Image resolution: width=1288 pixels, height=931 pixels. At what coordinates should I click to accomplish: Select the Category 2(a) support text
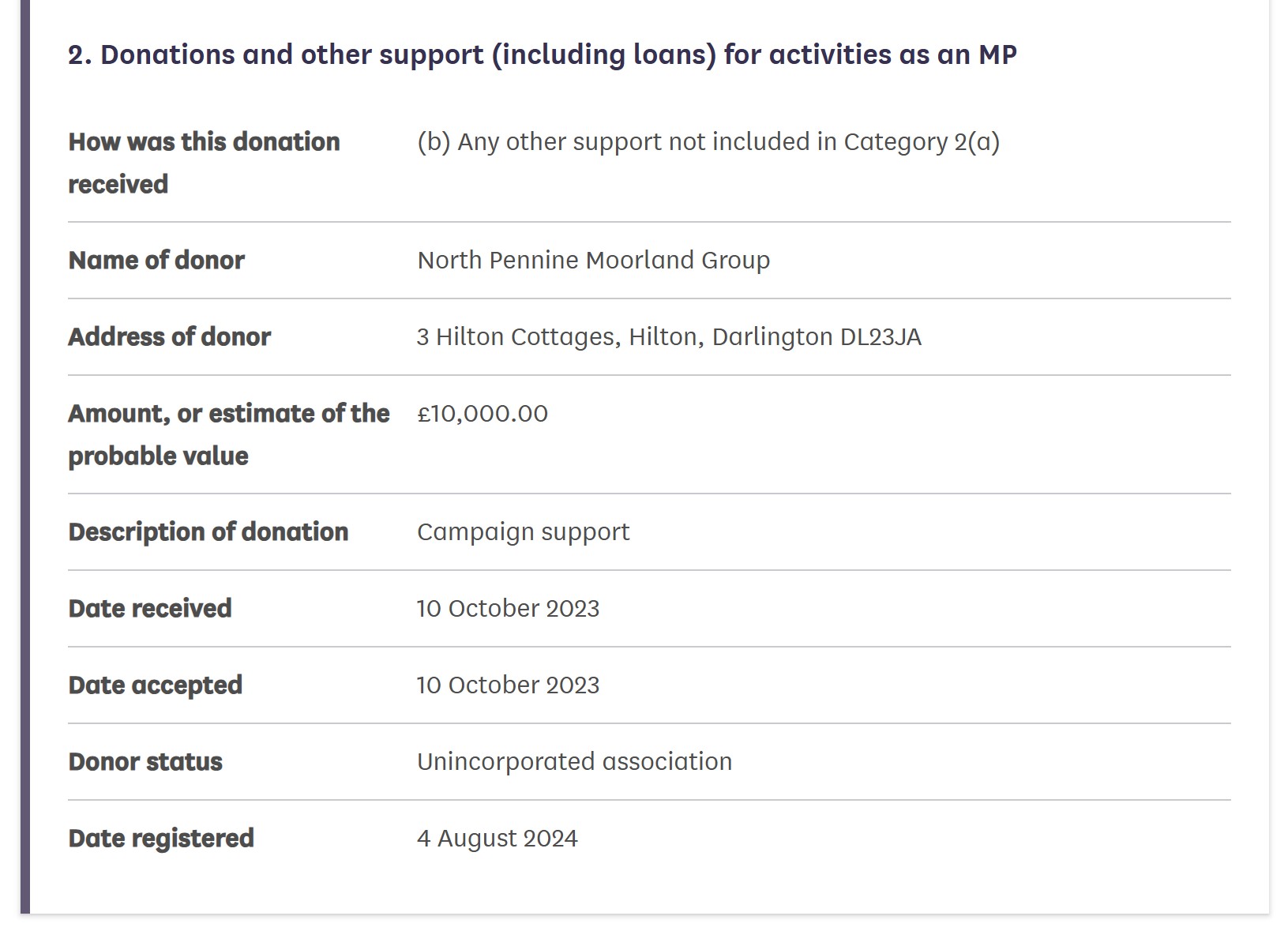[708, 142]
